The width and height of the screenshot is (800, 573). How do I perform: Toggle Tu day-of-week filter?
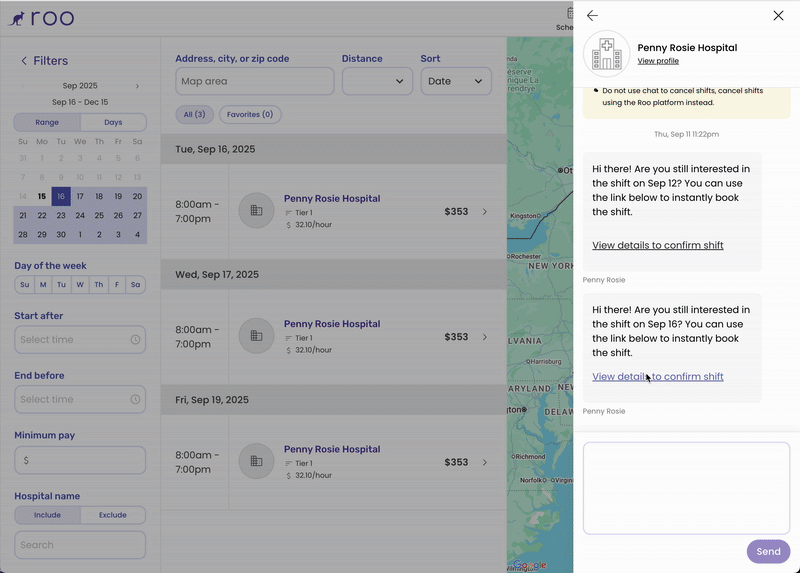tap(61, 285)
